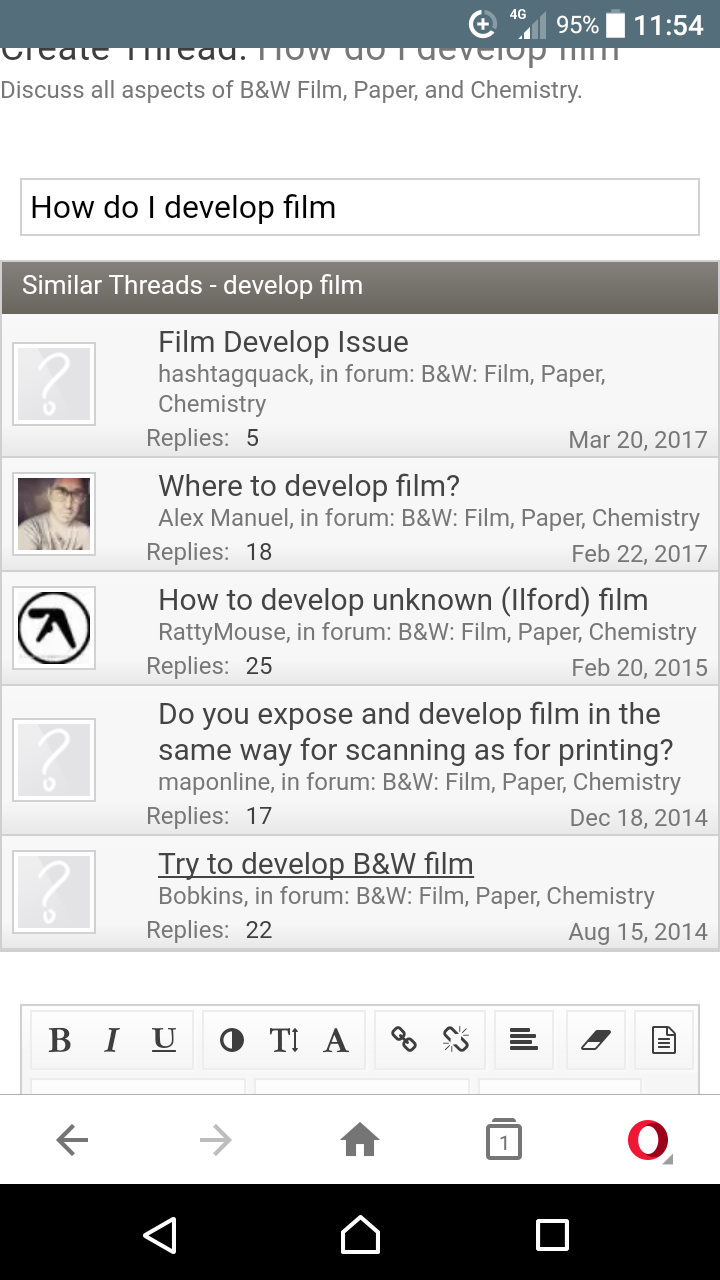Image resolution: width=720 pixels, height=1280 pixels.
Task: Open the Opera menu button
Action: coord(648,1140)
